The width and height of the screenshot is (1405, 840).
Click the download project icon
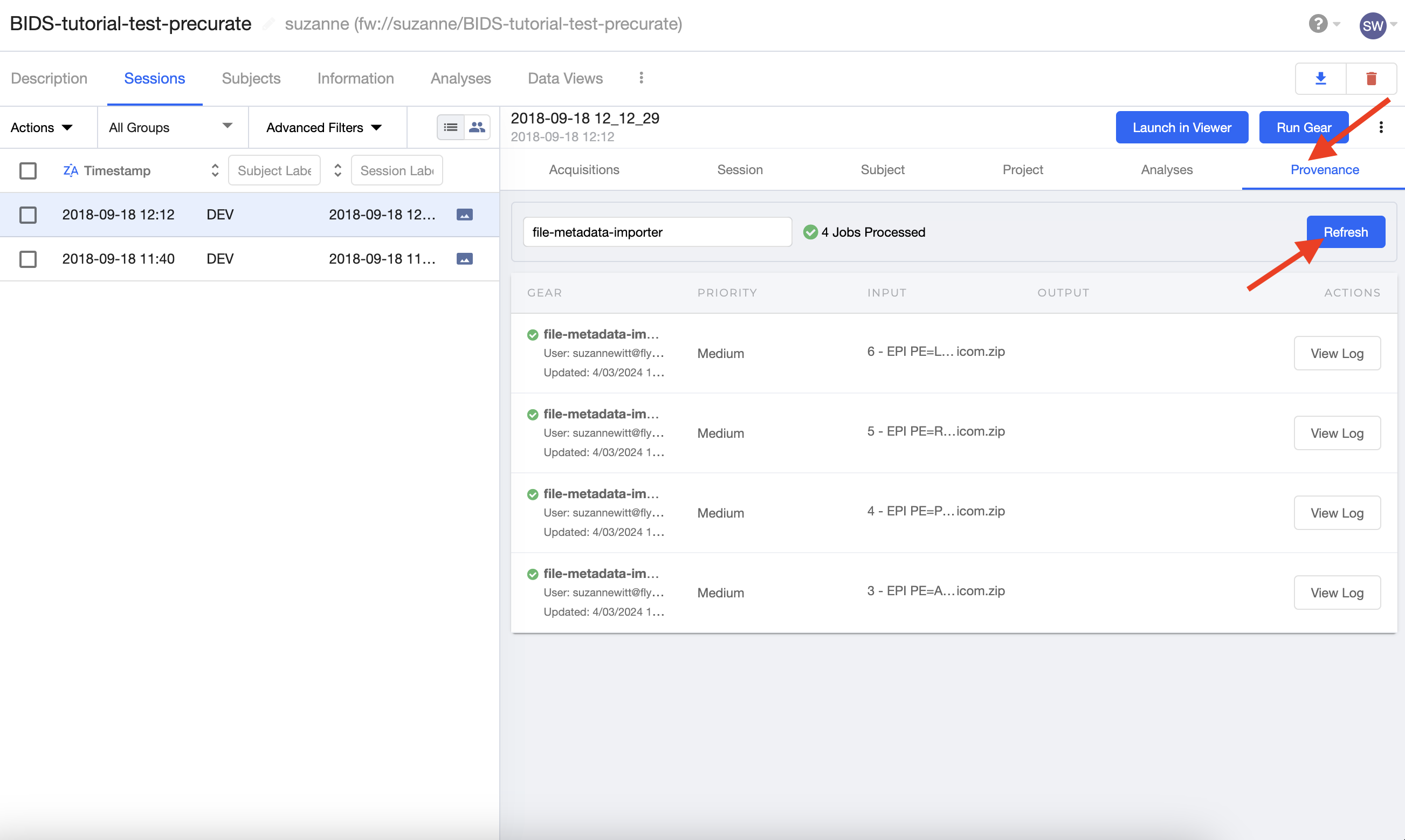click(1321, 79)
